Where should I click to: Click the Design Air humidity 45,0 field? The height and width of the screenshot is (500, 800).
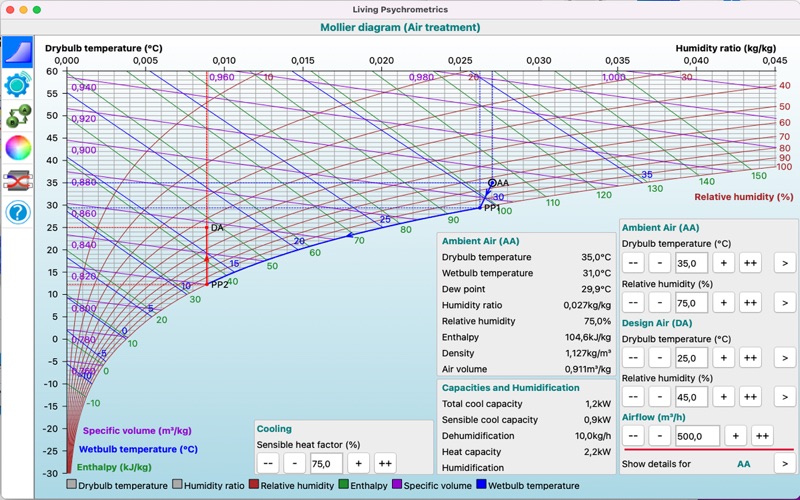coord(691,397)
